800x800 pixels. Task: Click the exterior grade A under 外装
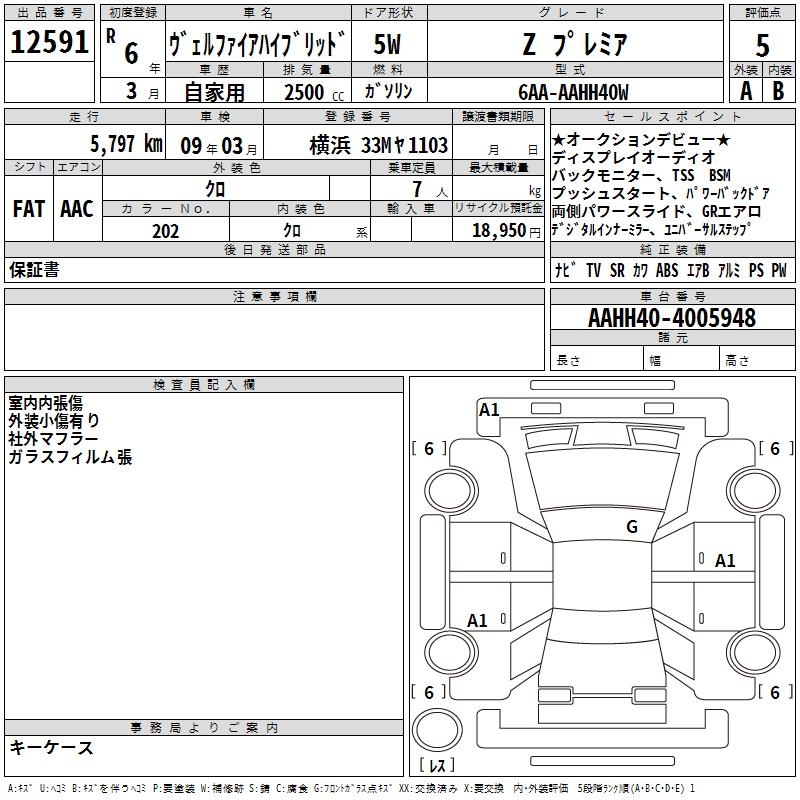746,91
